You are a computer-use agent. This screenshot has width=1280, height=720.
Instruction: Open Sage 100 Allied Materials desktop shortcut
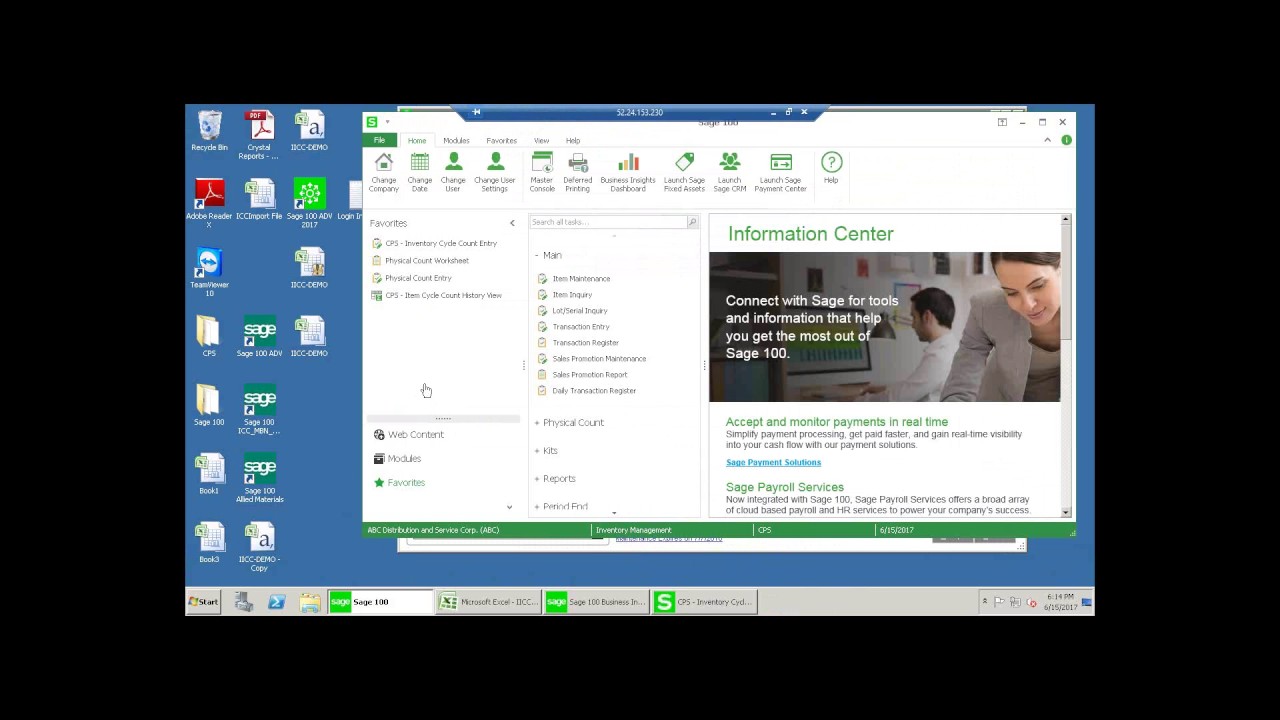click(x=260, y=478)
